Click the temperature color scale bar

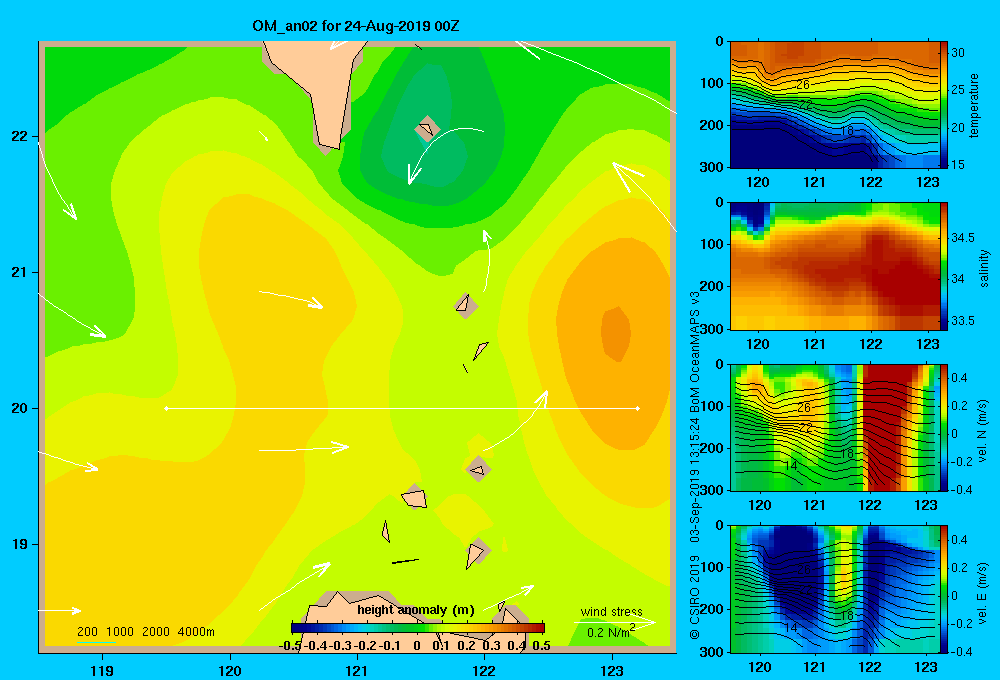click(944, 105)
